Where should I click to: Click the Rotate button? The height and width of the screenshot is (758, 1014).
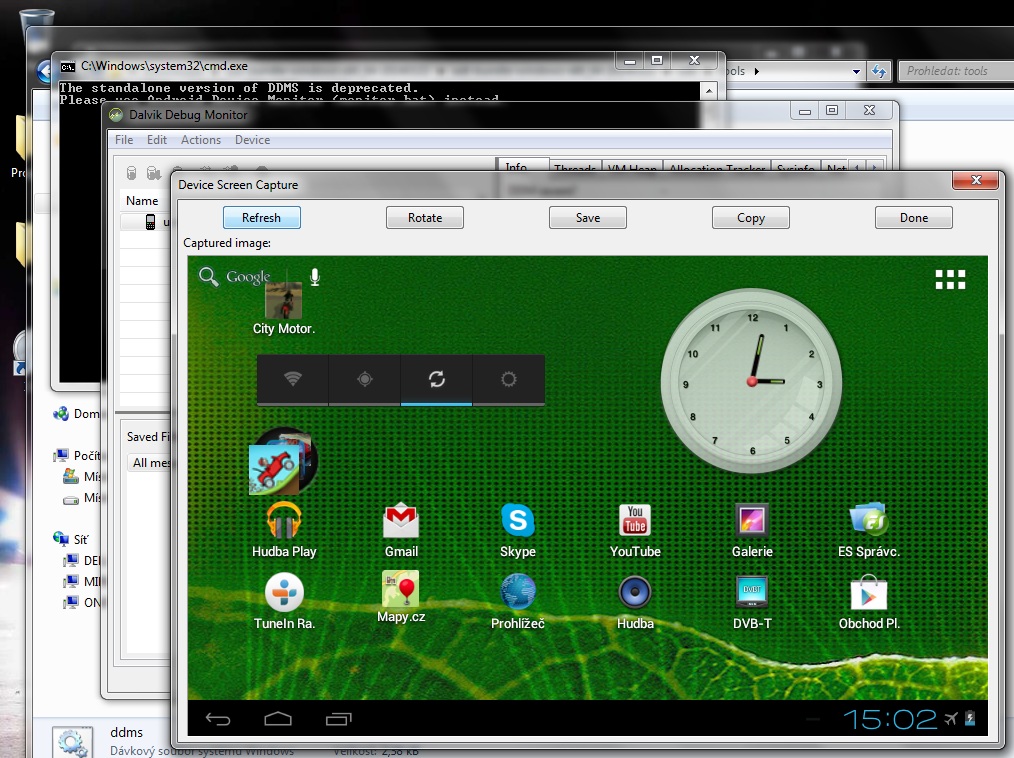point(425,218)
